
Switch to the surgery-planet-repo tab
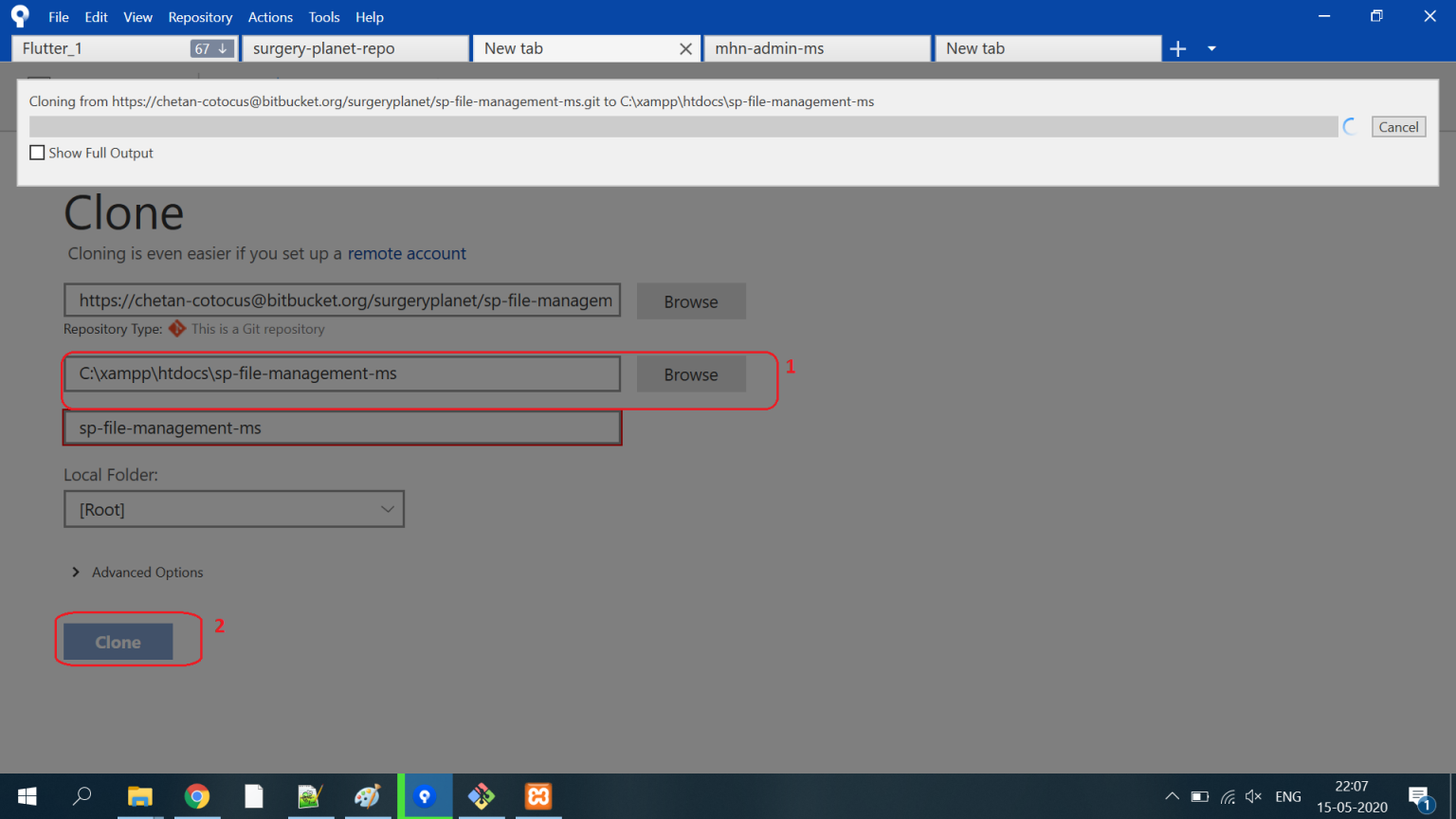coord(355,48)
